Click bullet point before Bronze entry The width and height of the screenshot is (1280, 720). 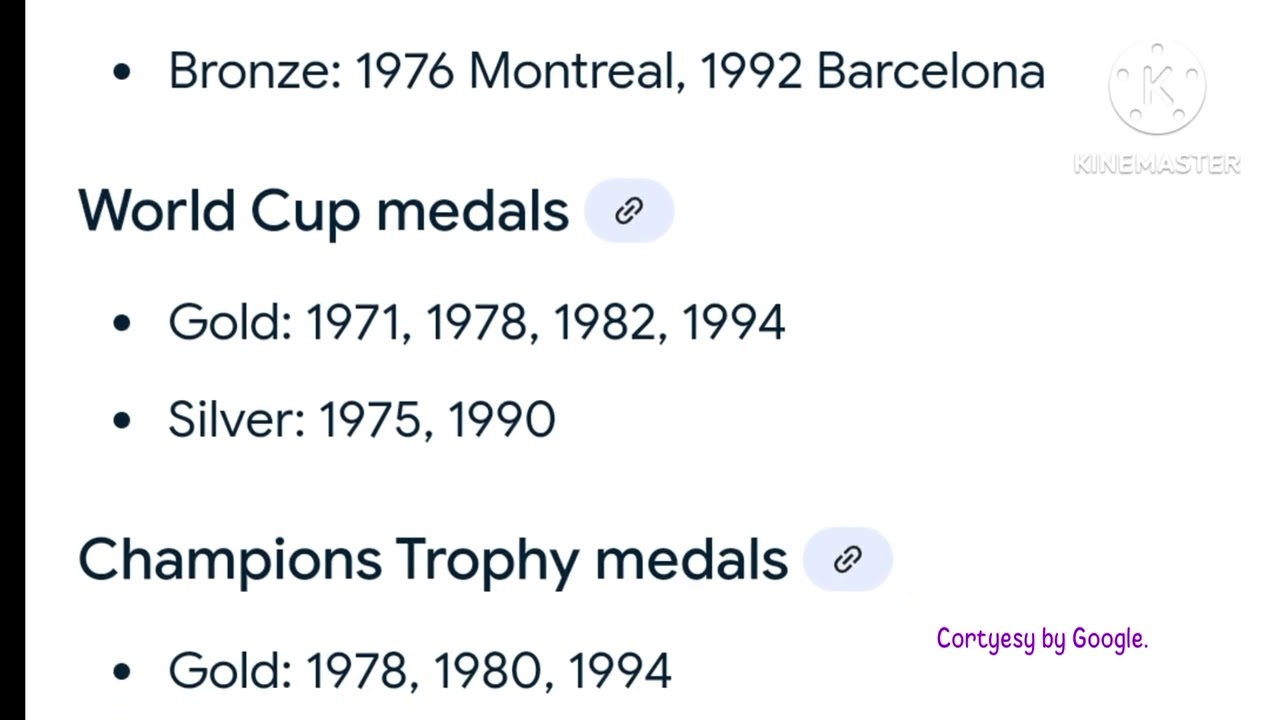(x=122, y=72)
